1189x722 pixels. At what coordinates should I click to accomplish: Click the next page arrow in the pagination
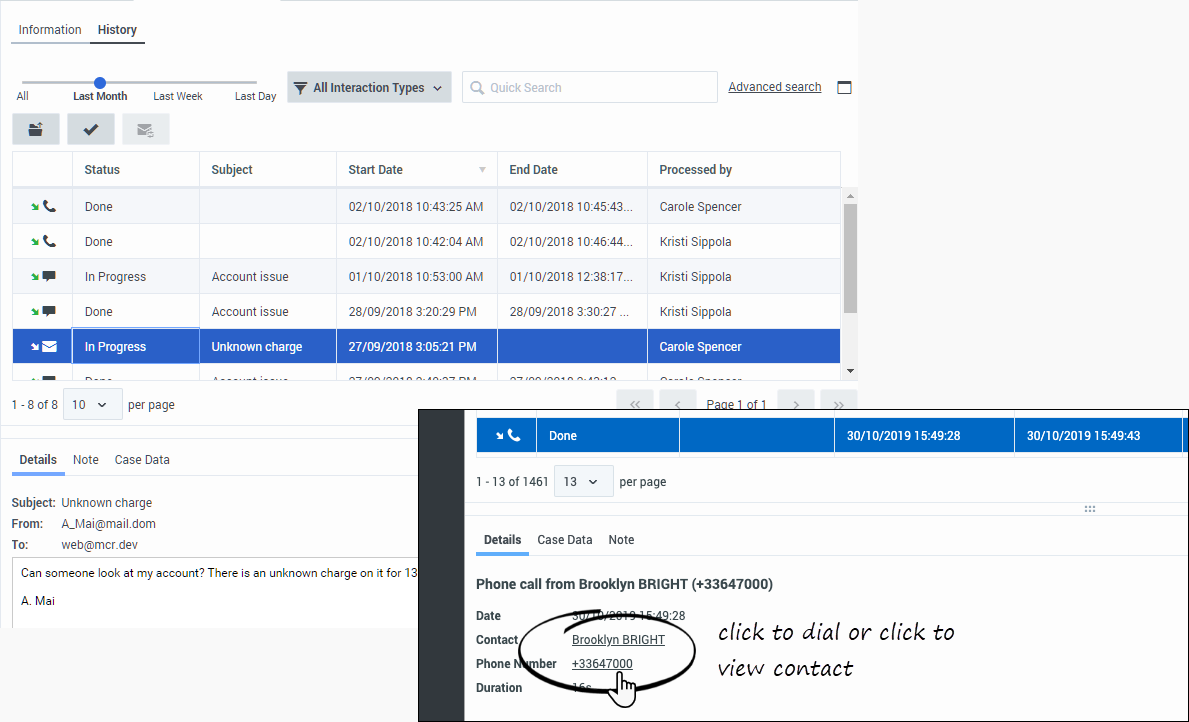pyautogui.click(x=795, y=405)
